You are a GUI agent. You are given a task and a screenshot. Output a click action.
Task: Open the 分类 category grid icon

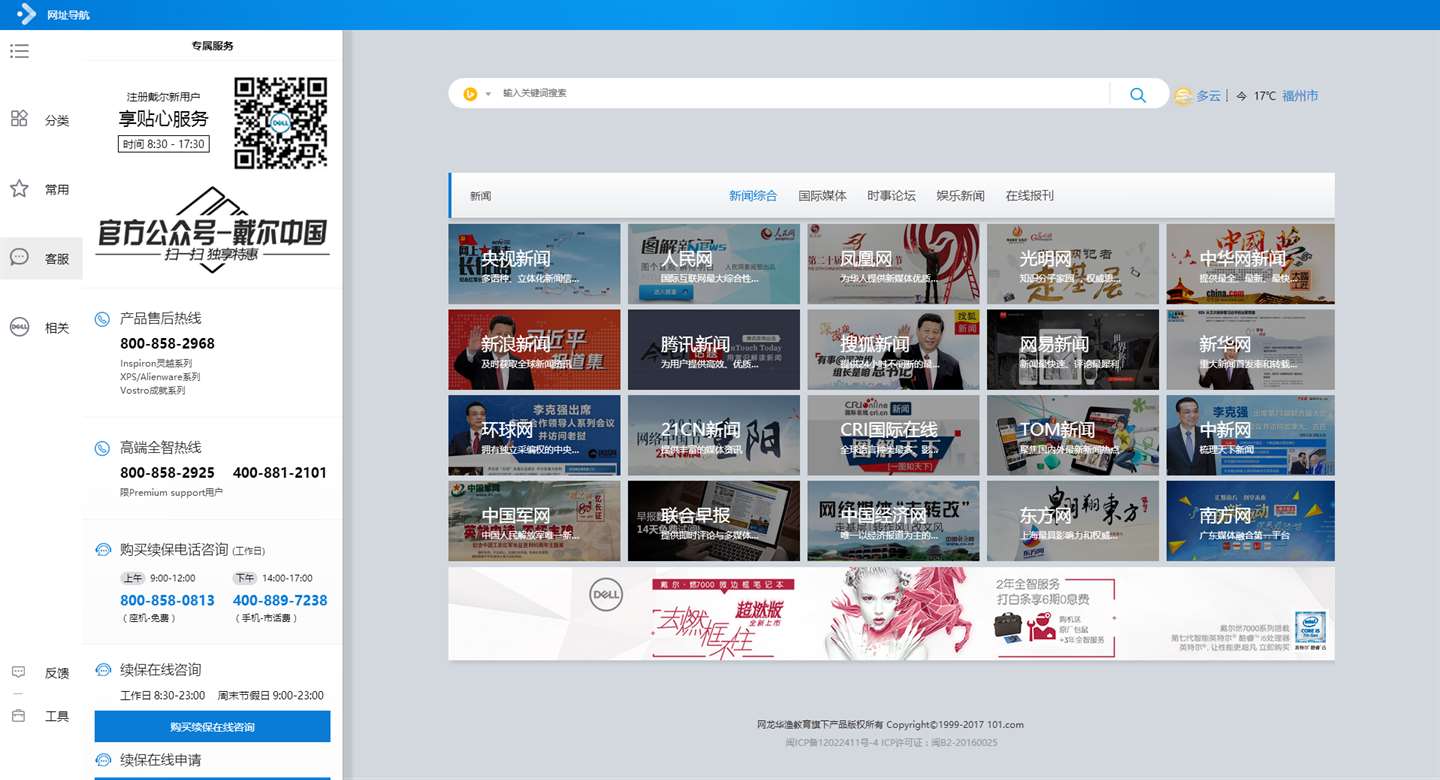point(19,119)
